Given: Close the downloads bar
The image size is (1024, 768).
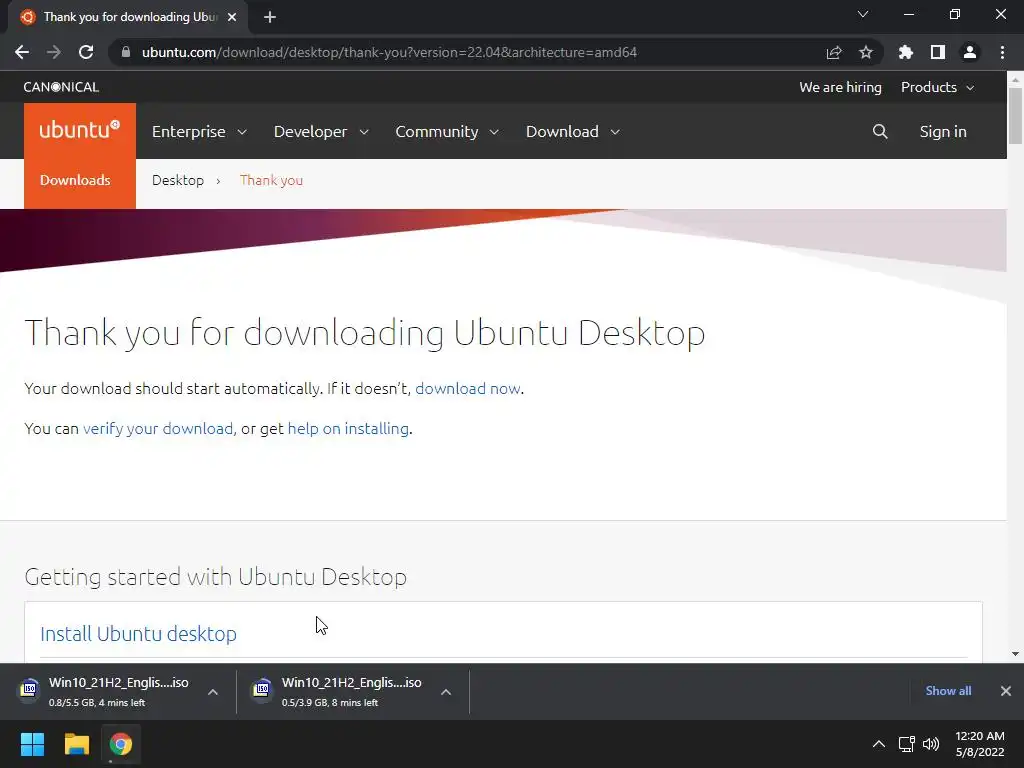Looking at the screenshot, I should point(1006,691).
